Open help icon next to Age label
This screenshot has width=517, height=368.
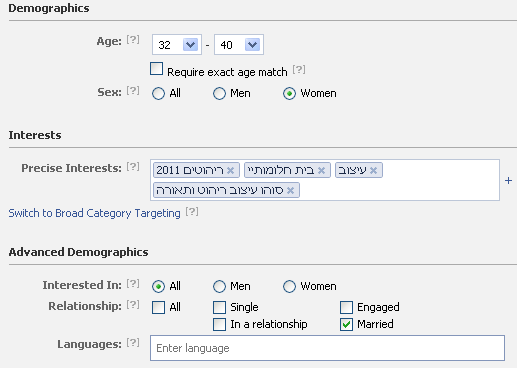click(x=133, y=40)
